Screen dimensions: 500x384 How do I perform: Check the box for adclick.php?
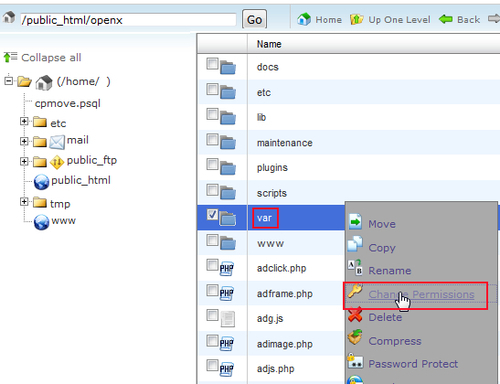(x=212, y=265)
